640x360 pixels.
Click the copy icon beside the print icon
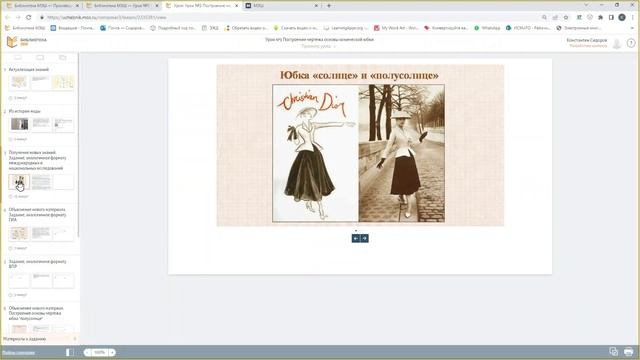tap(613, 351)
